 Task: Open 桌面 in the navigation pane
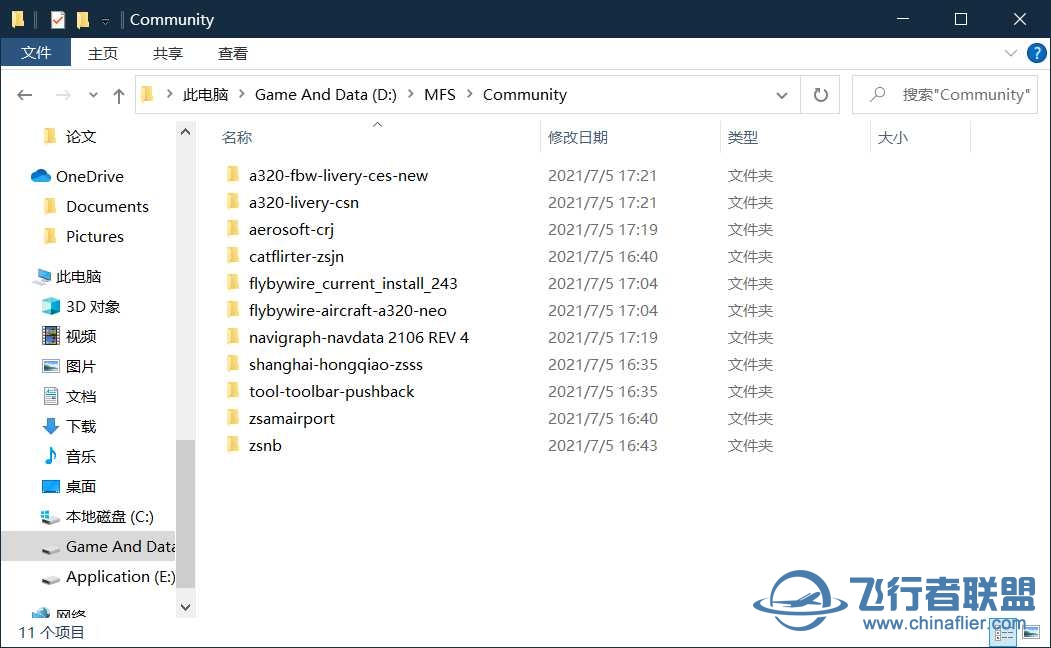click(80, 487)
